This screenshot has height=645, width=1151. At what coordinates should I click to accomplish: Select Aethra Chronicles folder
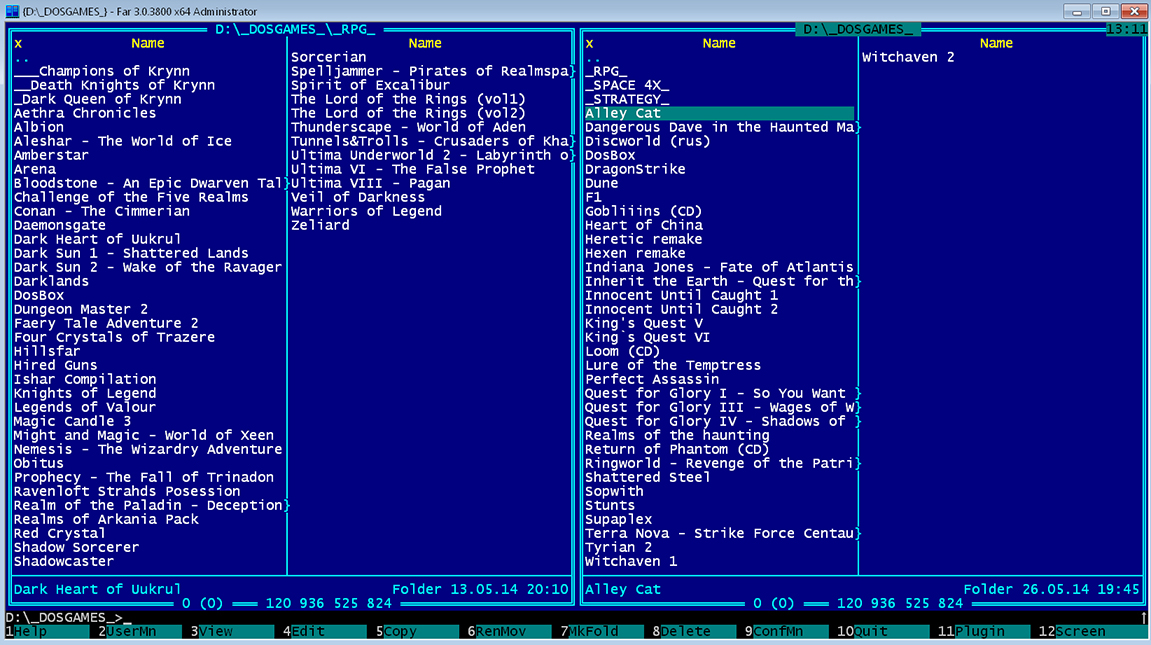84,113
